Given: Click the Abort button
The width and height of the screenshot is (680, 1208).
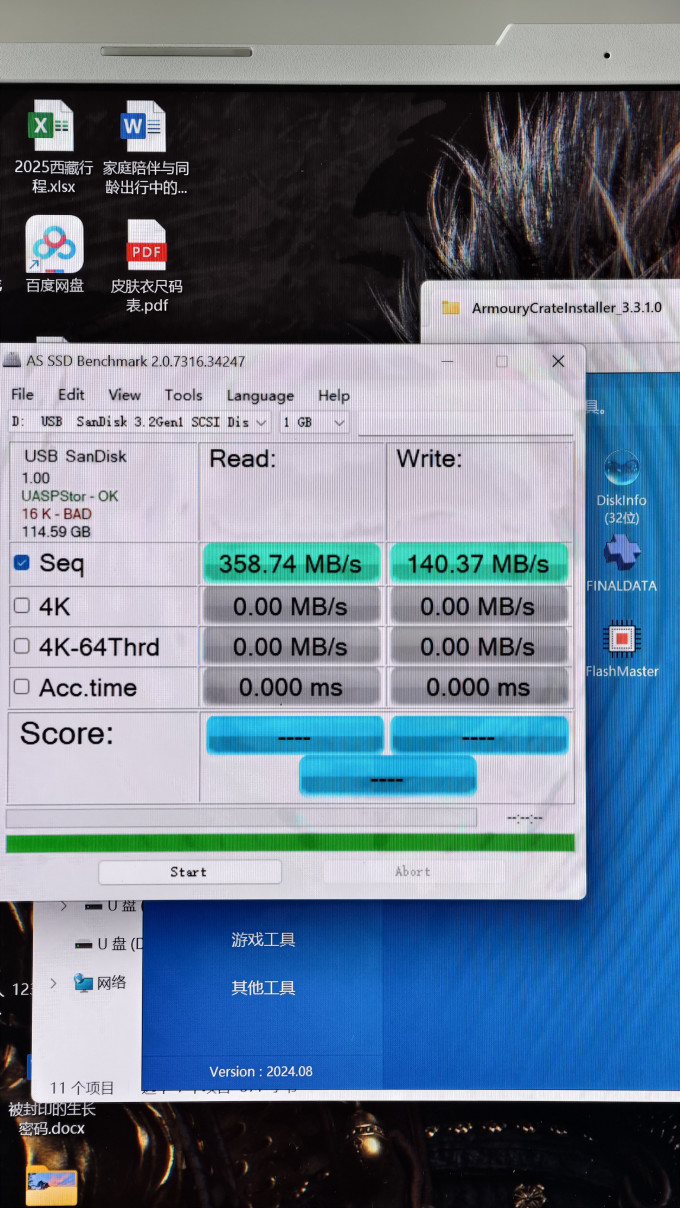Looking at the screenshot, I should coord(413,872).
